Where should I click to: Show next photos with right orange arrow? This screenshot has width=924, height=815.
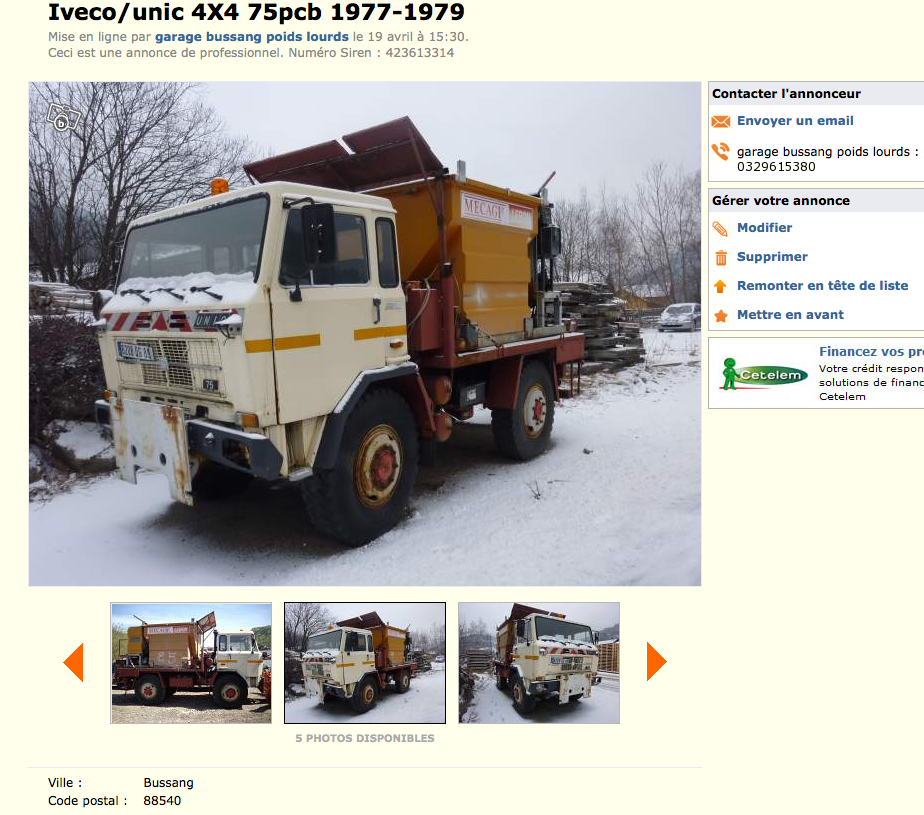coord(656,662)
